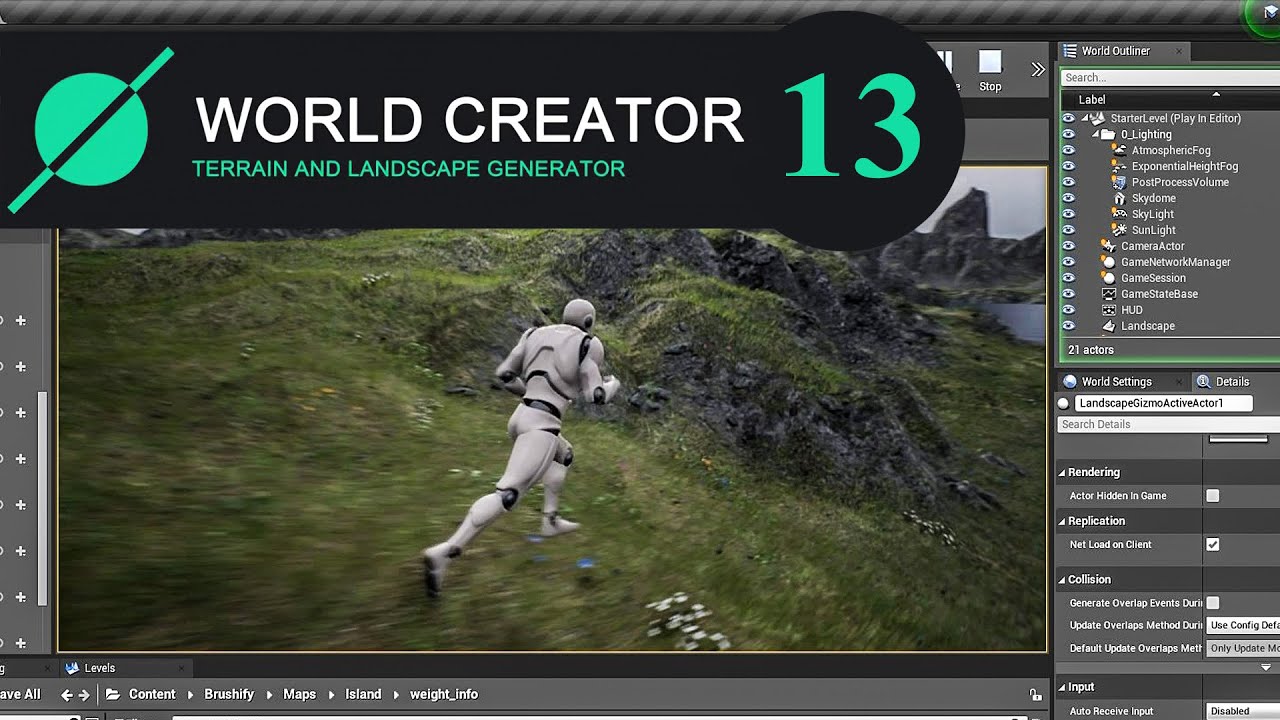Hide the SunLight actor
The height and width of the screenshot is (720, 1280).
[x=1069, y=230]
